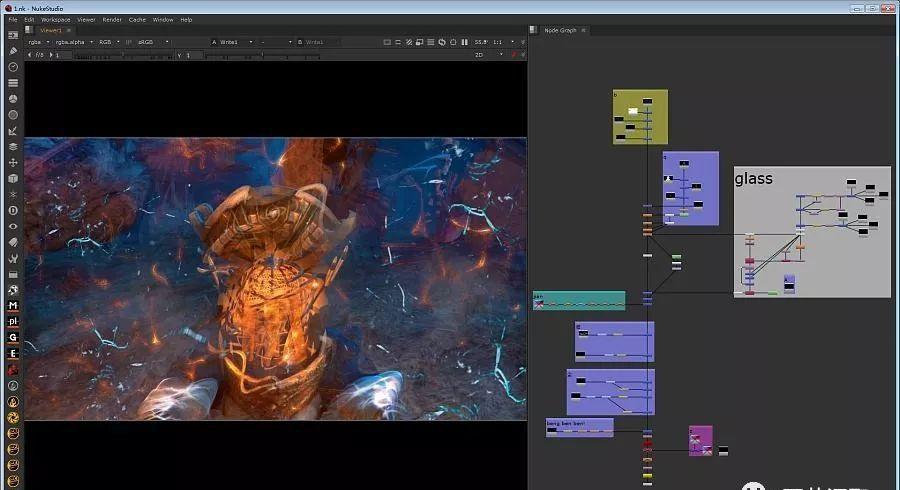Click the Node Graph pane layout icon
This screenshot has width=900, height=490.
point(533,30)
